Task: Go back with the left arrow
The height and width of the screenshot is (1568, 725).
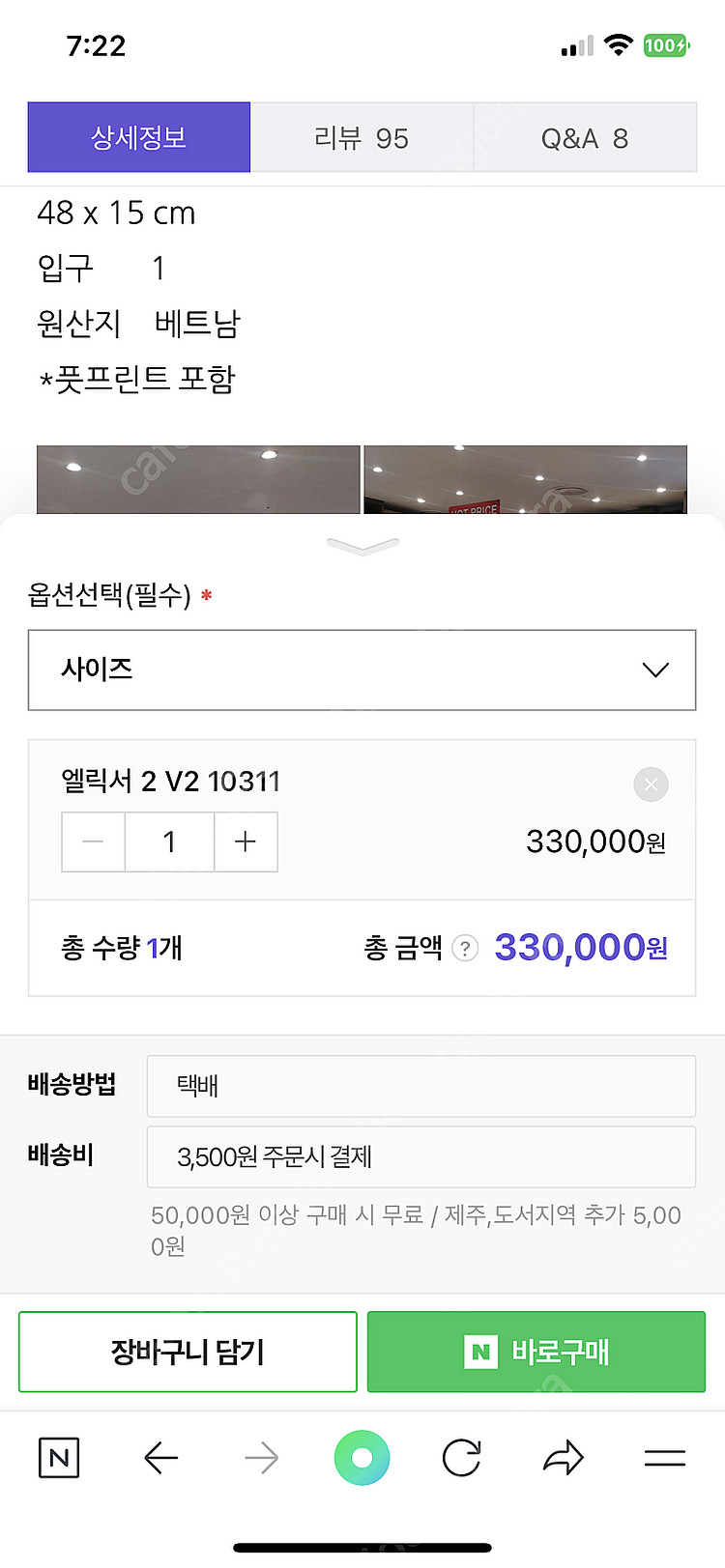Action: [x=160, y=1458]
